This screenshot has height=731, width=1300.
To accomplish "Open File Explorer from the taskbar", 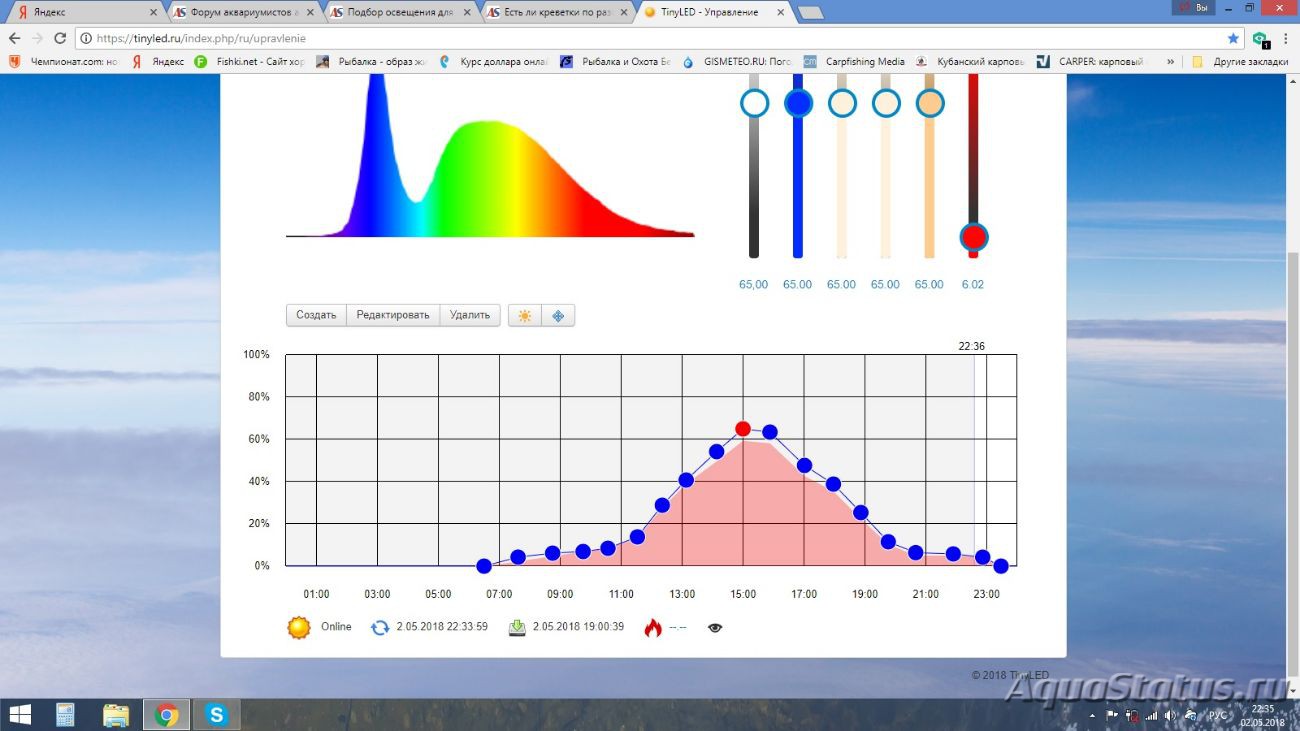I will coord(116,715).
